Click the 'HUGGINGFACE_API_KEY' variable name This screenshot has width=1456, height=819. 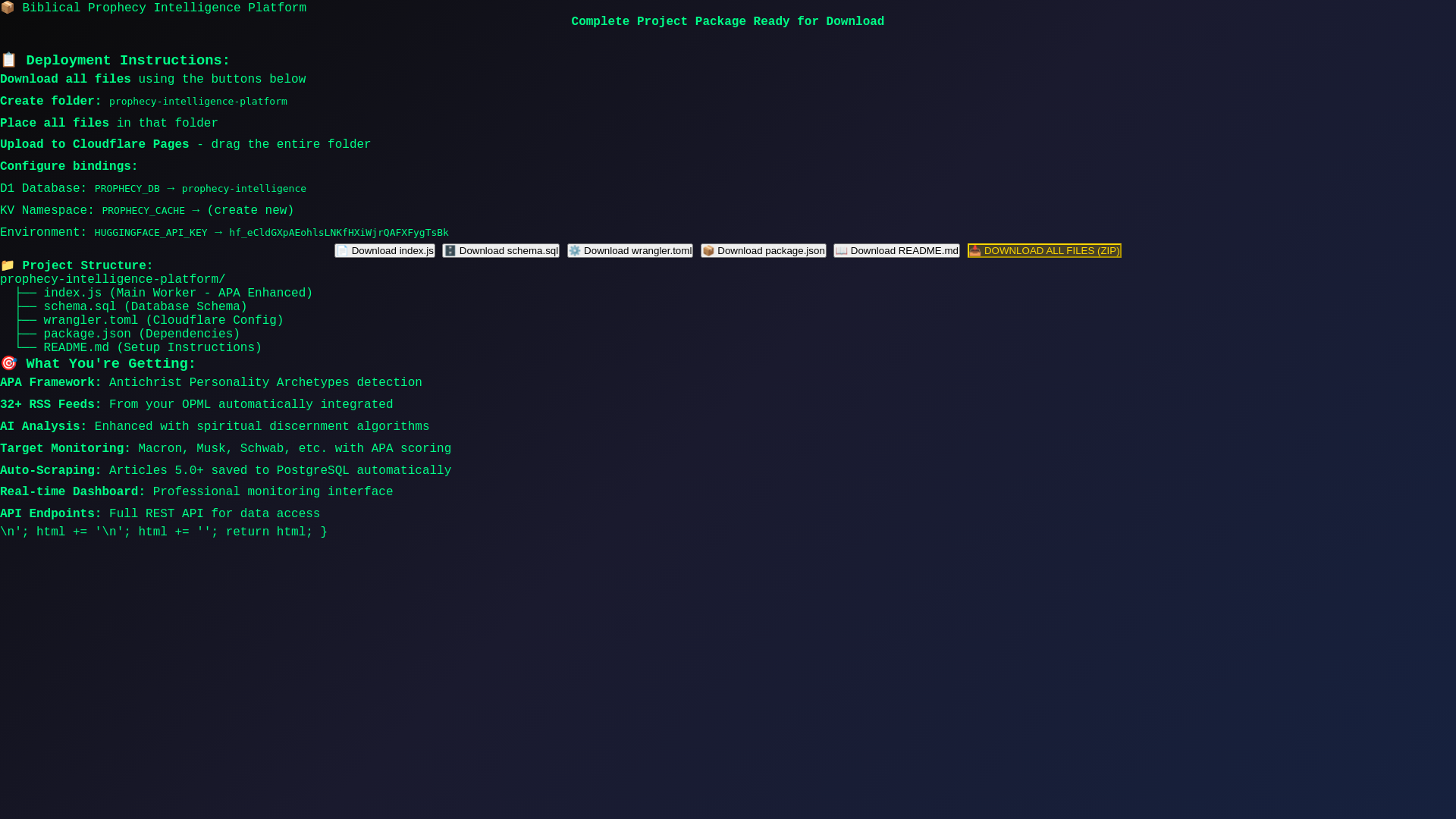point(151,233)
